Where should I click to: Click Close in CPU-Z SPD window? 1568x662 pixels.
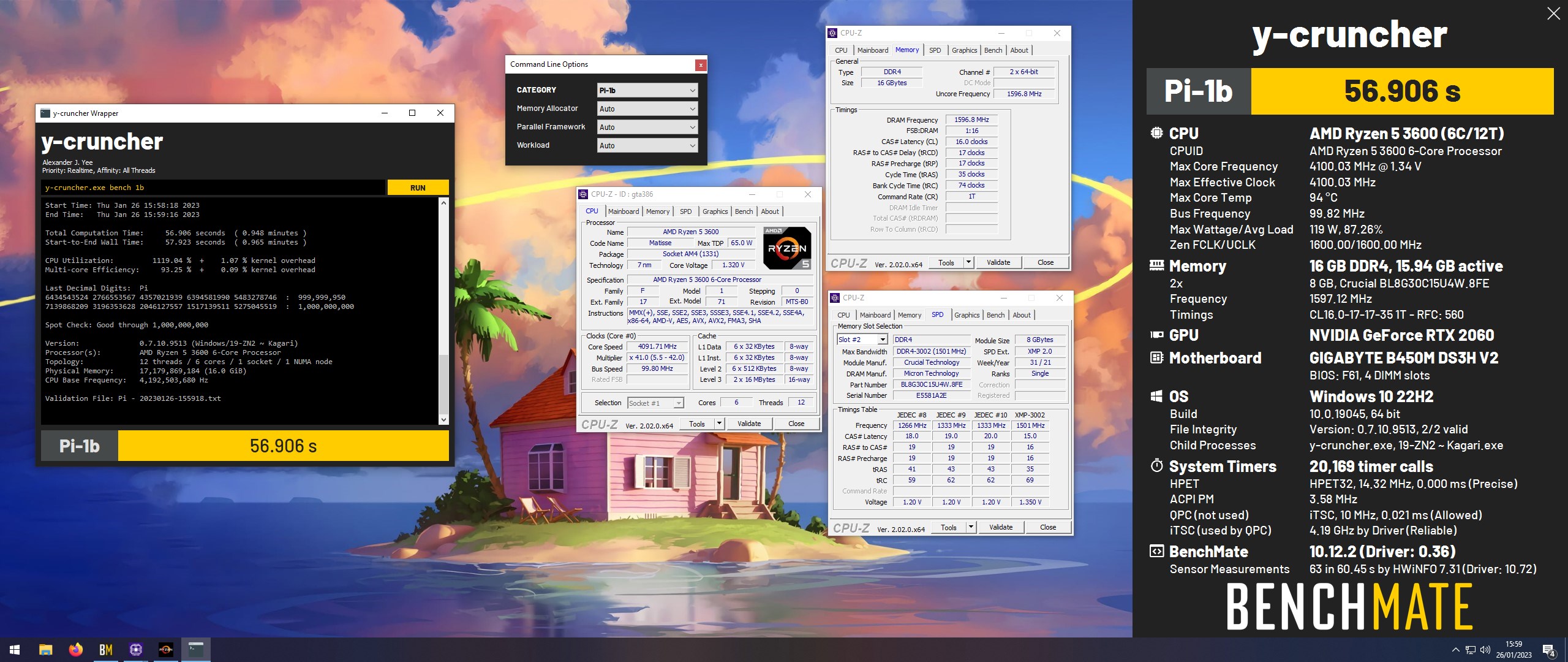click(x=1047, y=527)
